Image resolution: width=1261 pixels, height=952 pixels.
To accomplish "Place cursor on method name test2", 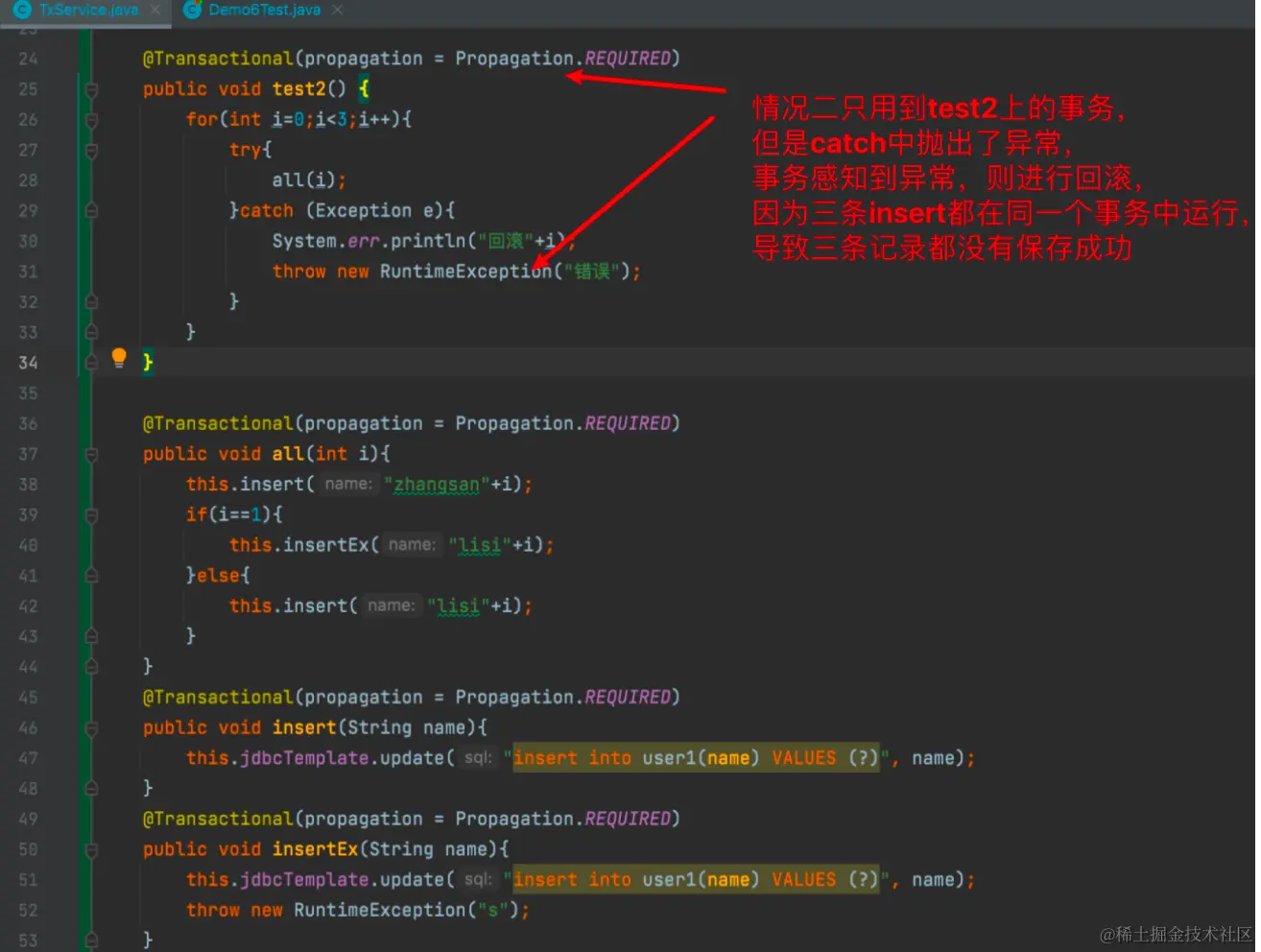I will point(298,89).
